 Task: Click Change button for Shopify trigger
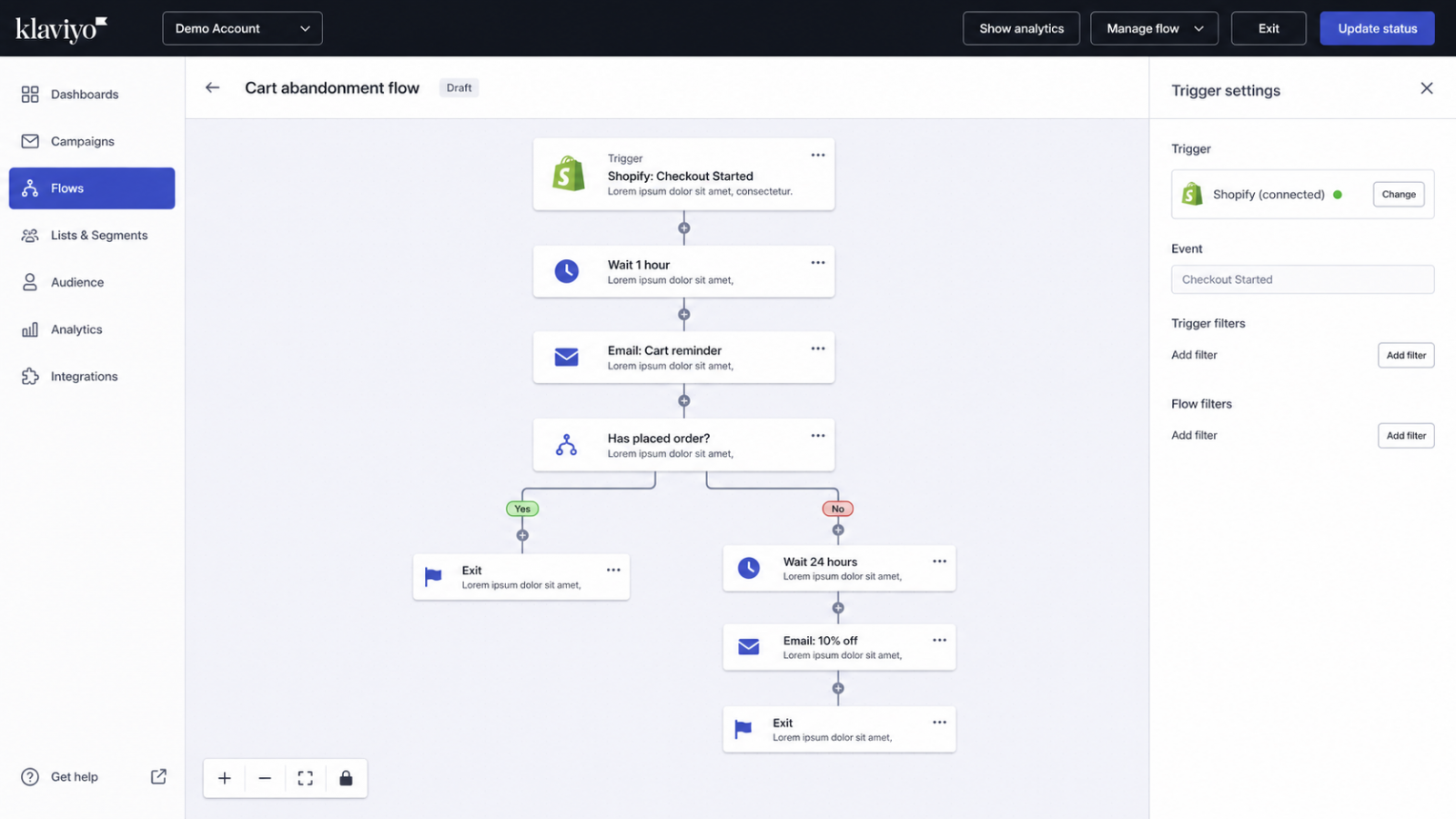(1399, 194)
